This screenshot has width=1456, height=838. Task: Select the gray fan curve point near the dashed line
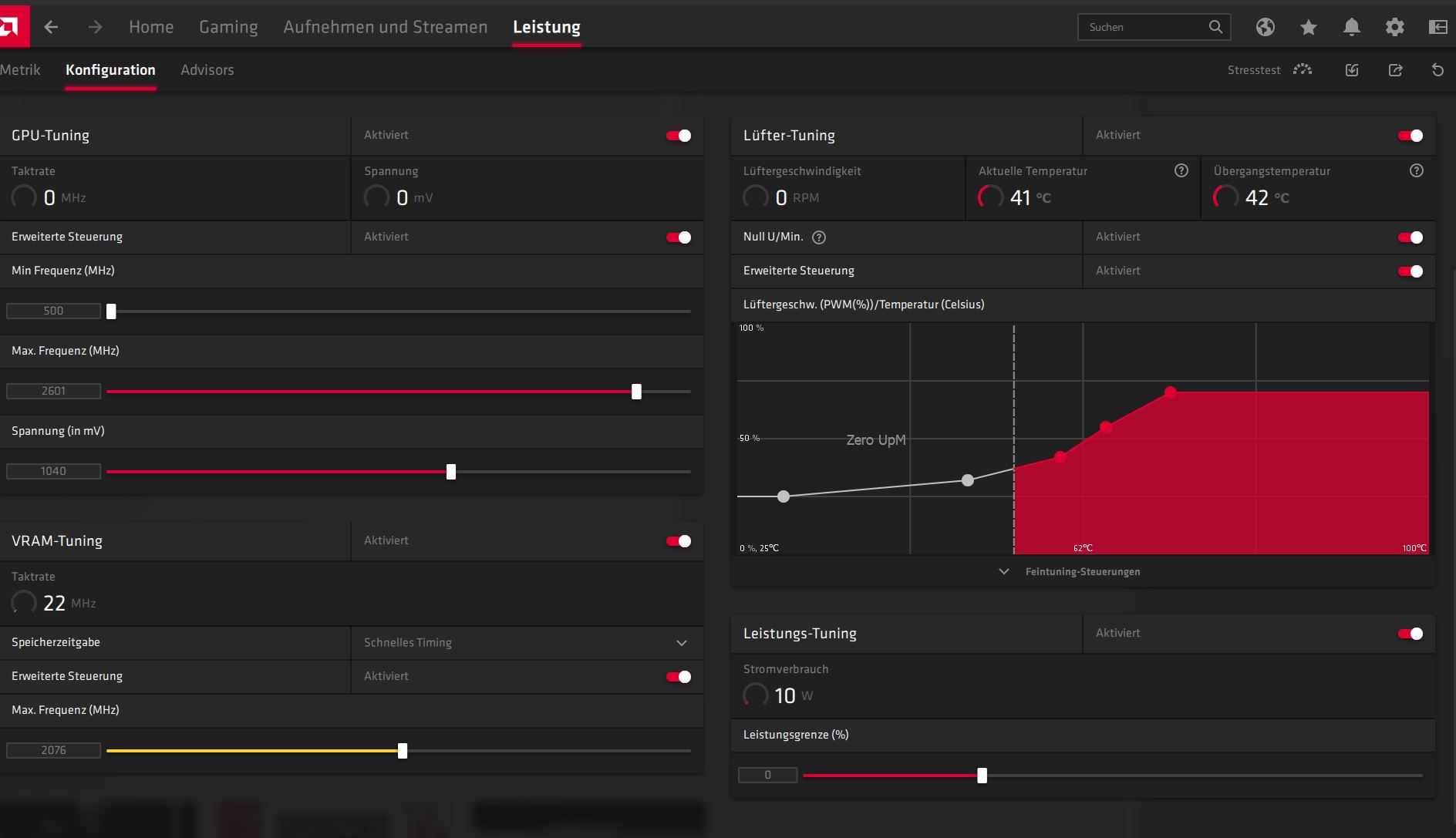pyautogui.click(x=968, y=480)
